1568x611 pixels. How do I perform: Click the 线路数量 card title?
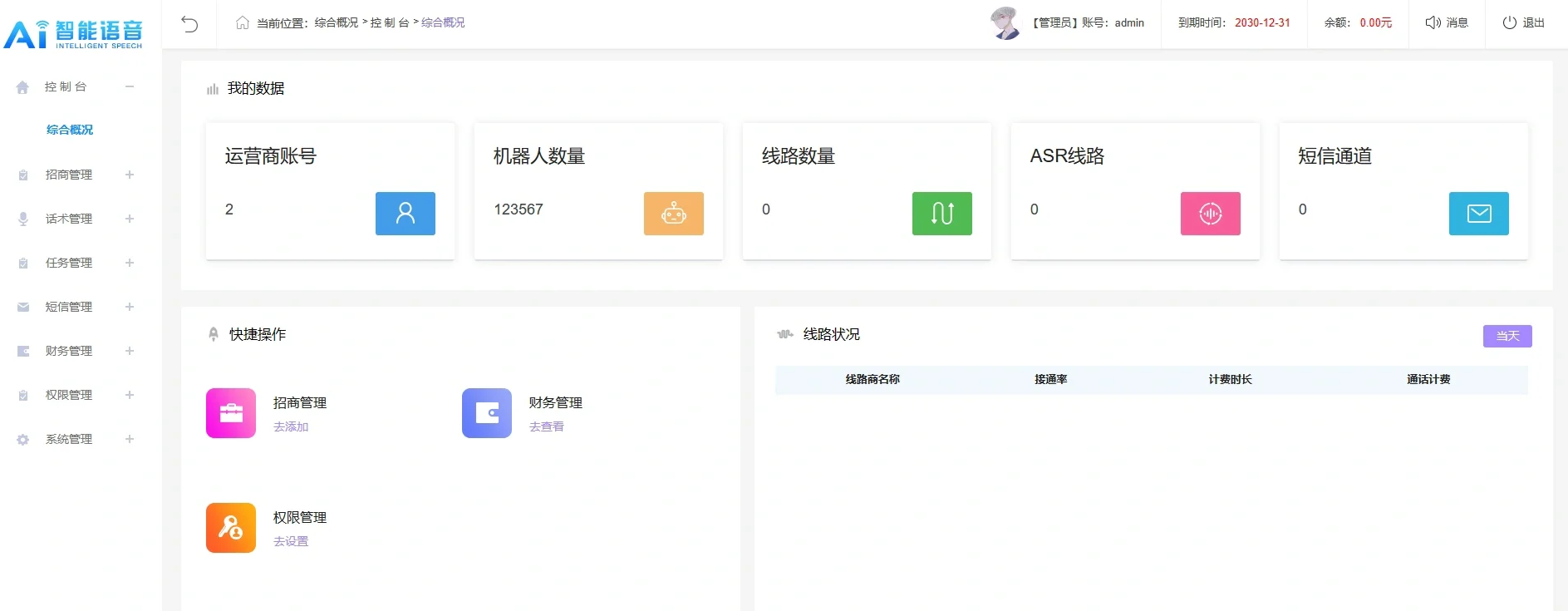tap(799, 156)
